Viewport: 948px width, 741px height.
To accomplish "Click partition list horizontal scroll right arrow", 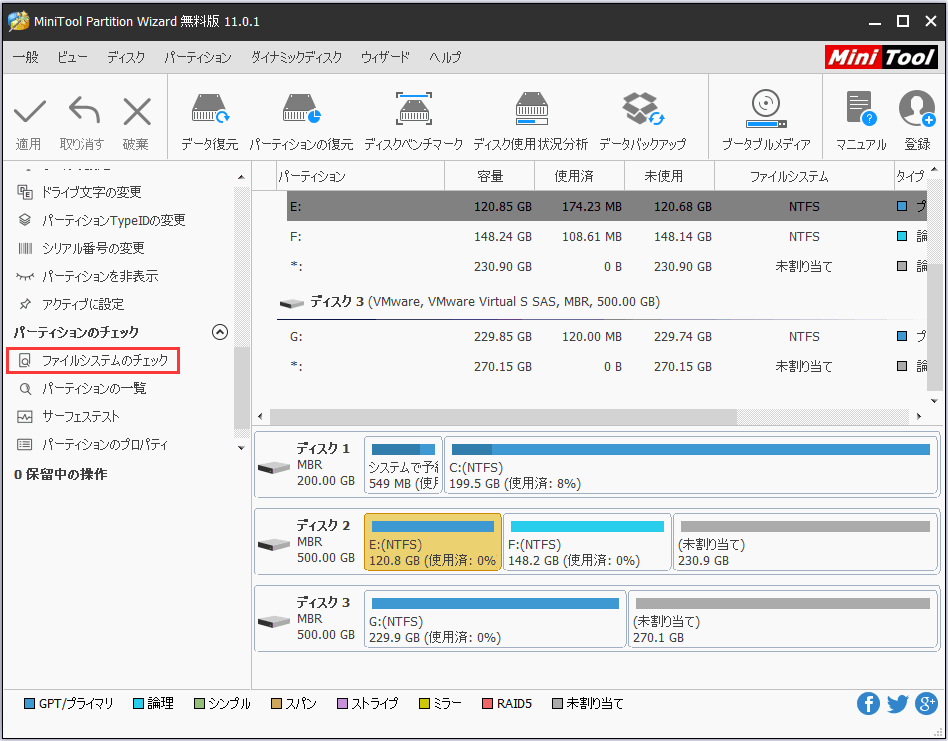I will coord(919,416).
